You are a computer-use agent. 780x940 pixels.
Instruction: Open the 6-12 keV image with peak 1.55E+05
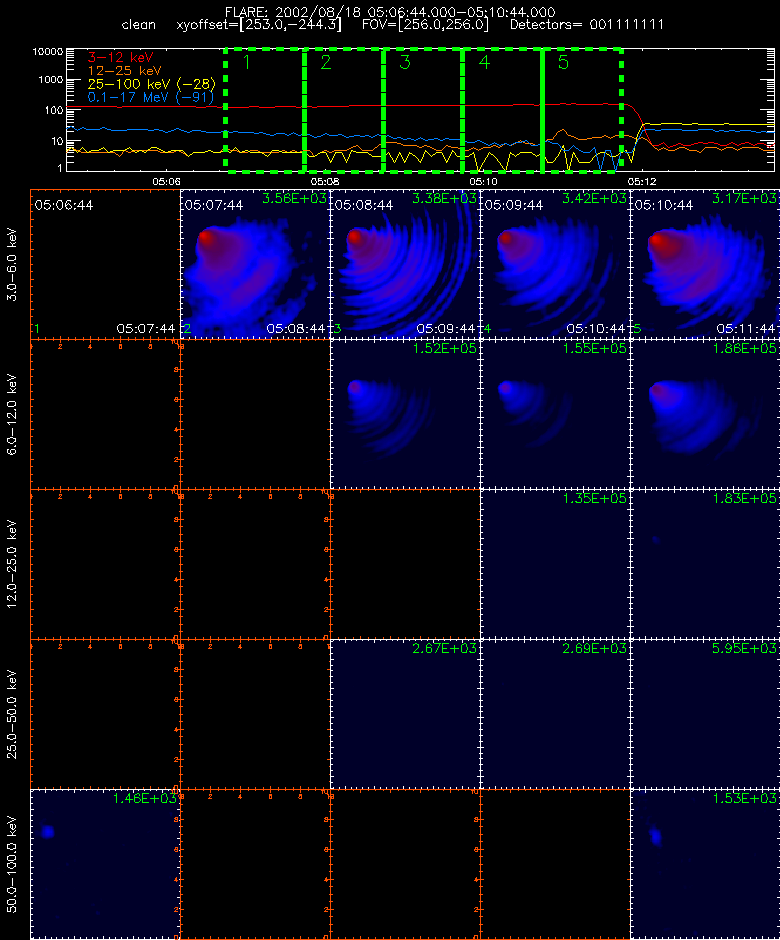point(555,414)
